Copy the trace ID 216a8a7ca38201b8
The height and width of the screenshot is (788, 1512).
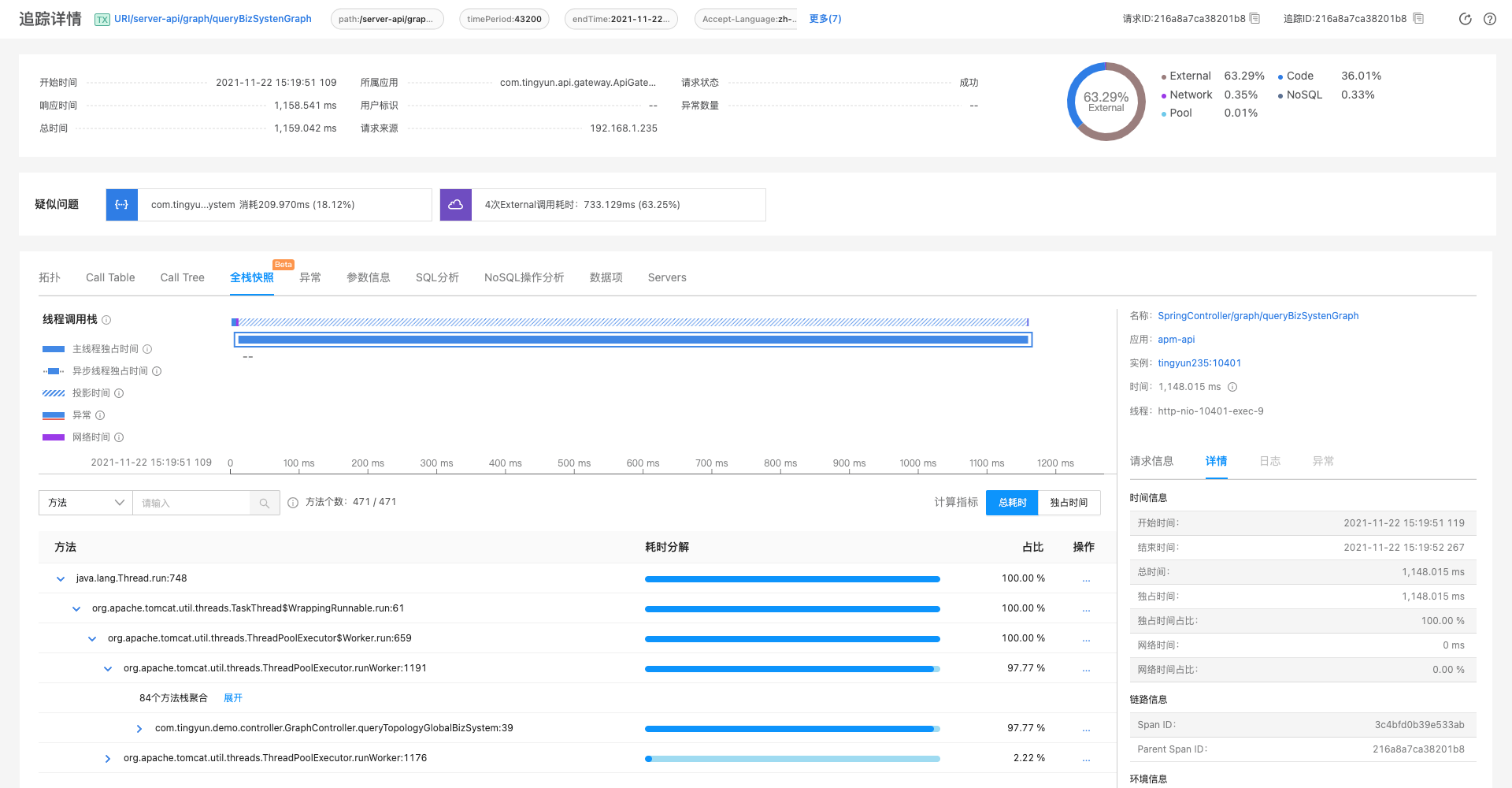coord(1418,18)
